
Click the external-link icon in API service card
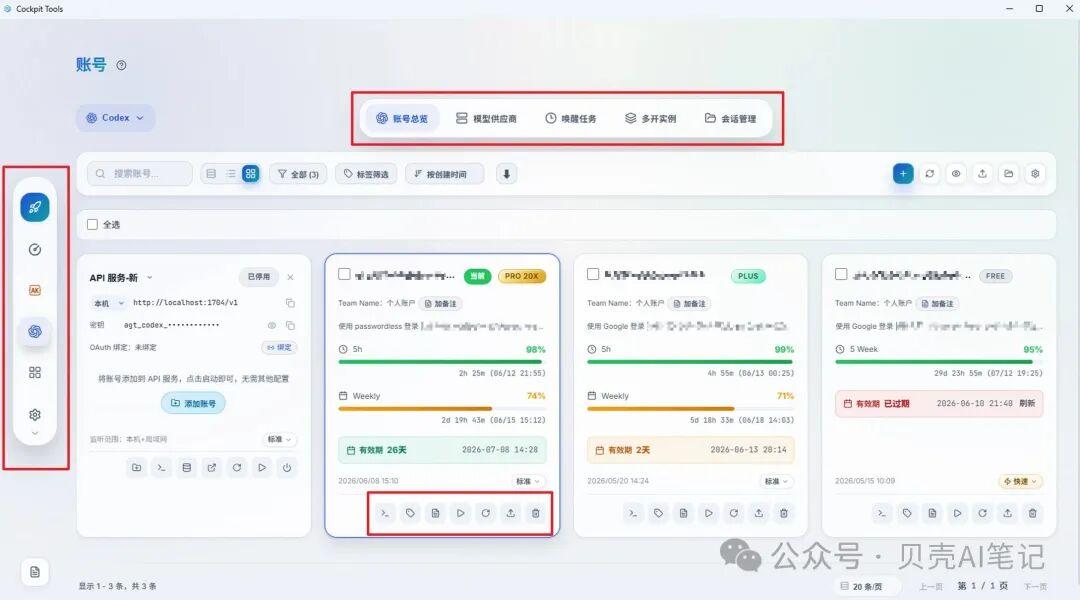[x=211, y=468]
